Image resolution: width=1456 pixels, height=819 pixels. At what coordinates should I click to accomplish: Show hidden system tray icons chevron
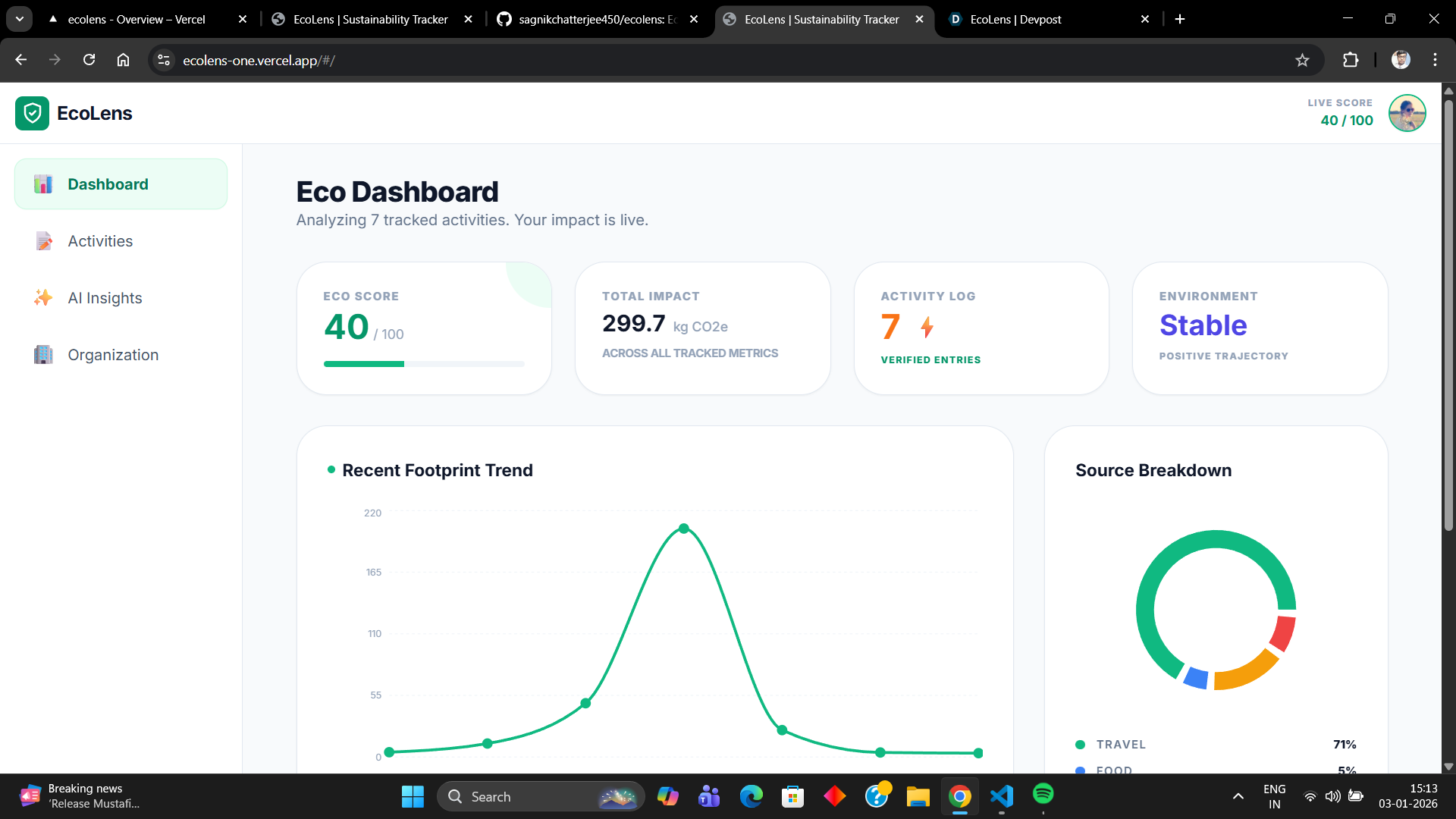pyautogui.click(x=1238, y=796)
